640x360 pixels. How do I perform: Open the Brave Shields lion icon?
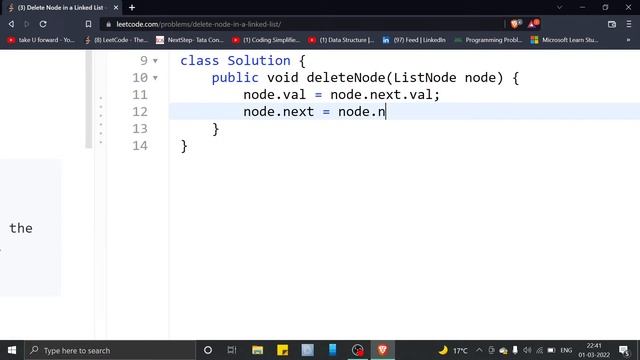[515, 24]
